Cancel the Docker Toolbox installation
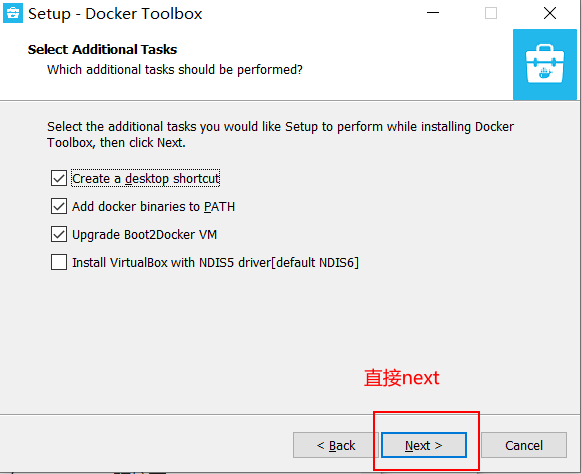The height and width of the screenshot is (474, 582). [524, 445]
